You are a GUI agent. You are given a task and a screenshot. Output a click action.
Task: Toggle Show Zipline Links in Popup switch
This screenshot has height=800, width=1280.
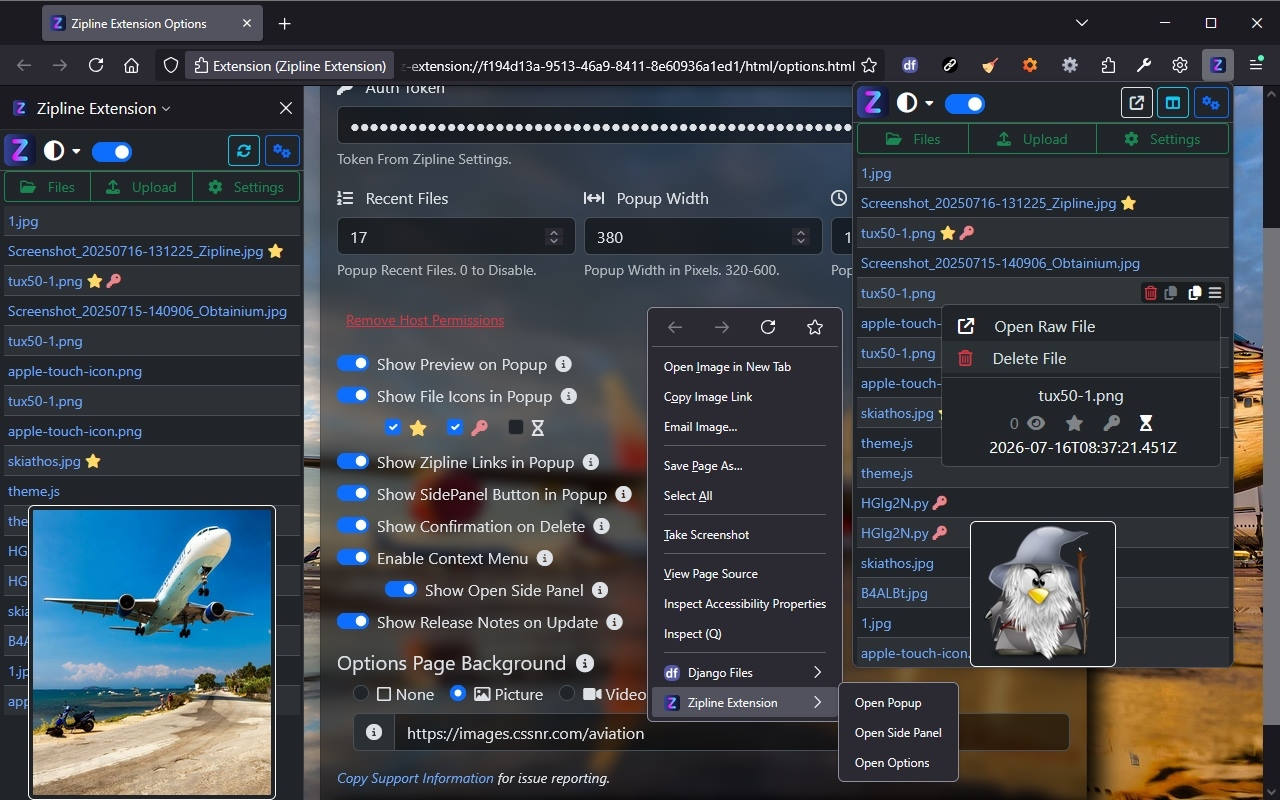(x=353, y=462)
